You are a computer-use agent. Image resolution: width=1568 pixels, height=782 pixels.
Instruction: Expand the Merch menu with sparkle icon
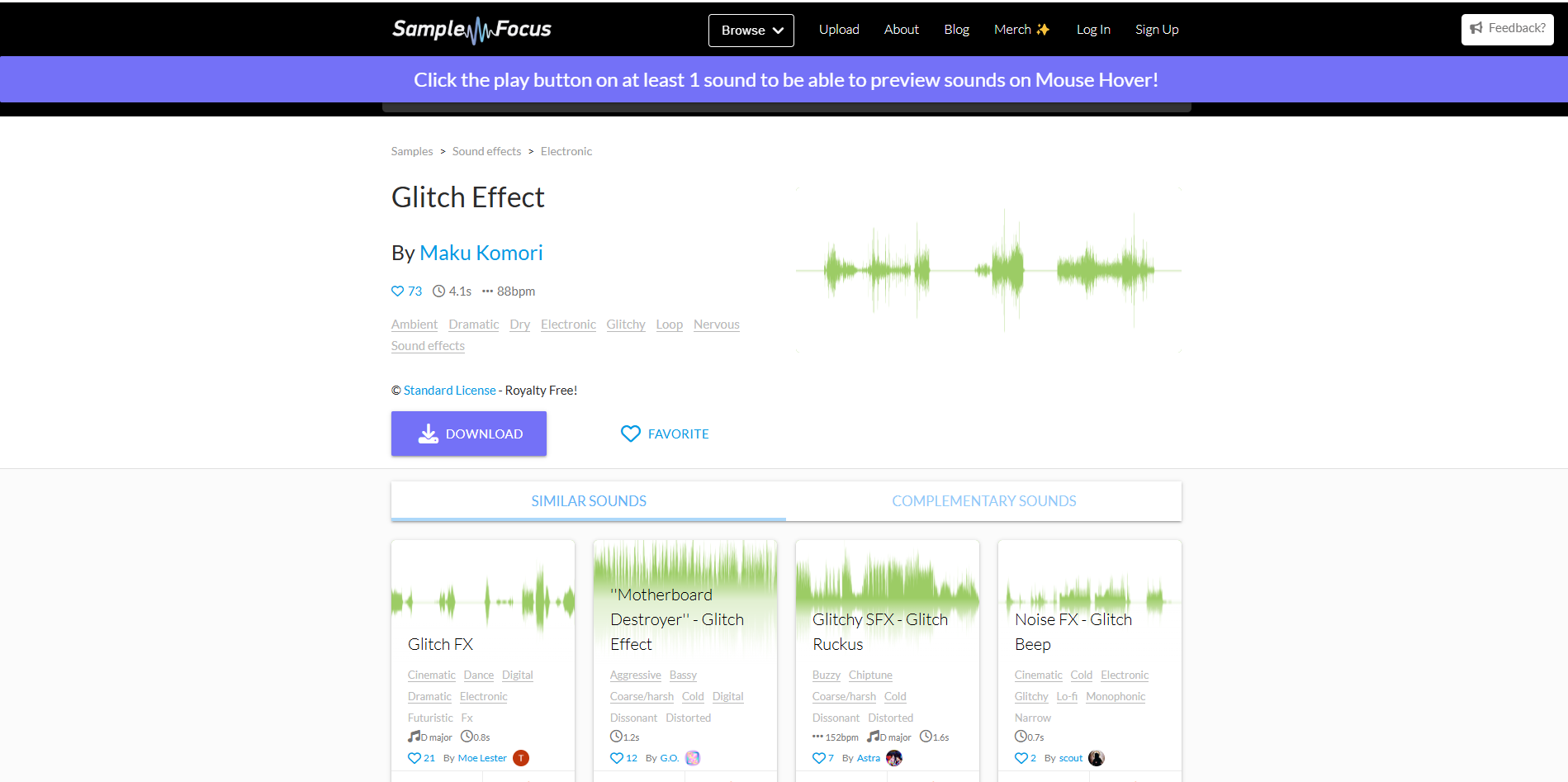[x=1021, y=29]
